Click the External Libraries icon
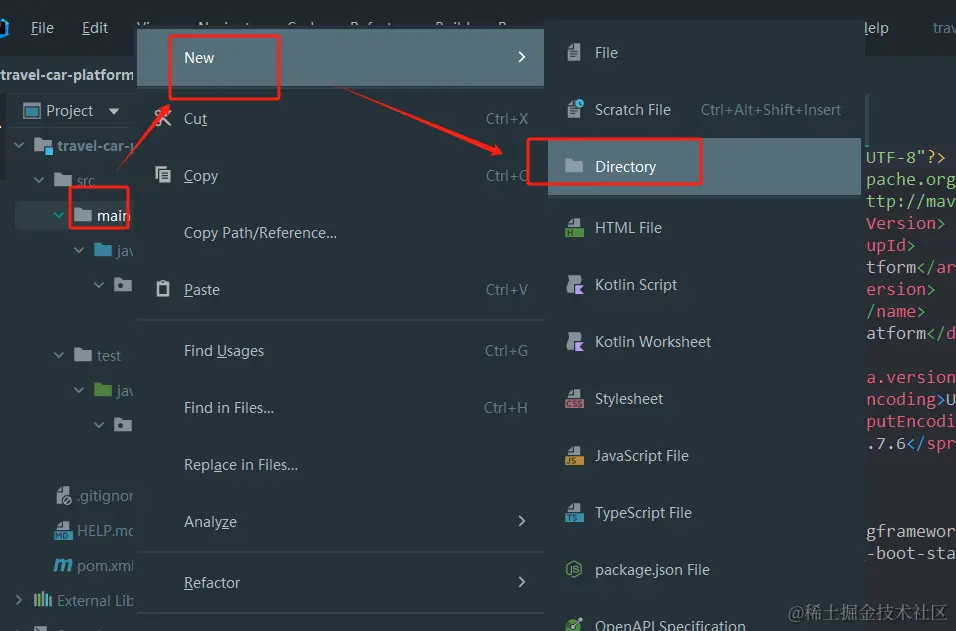The height and width of the screenshot is (631, 956). click(43, 599)
